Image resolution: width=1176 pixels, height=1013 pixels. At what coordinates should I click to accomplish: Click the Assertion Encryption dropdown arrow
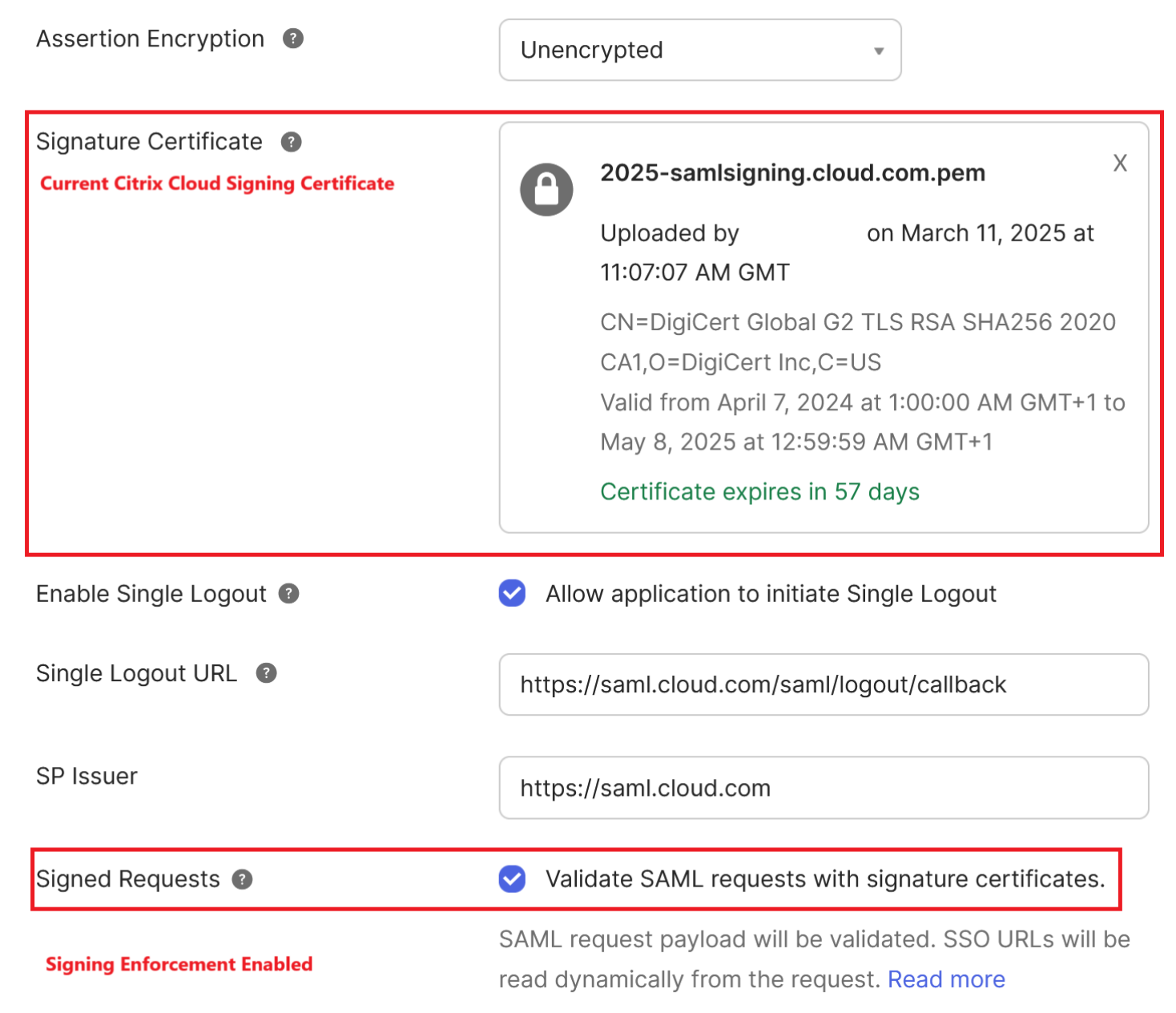point(879,50)
